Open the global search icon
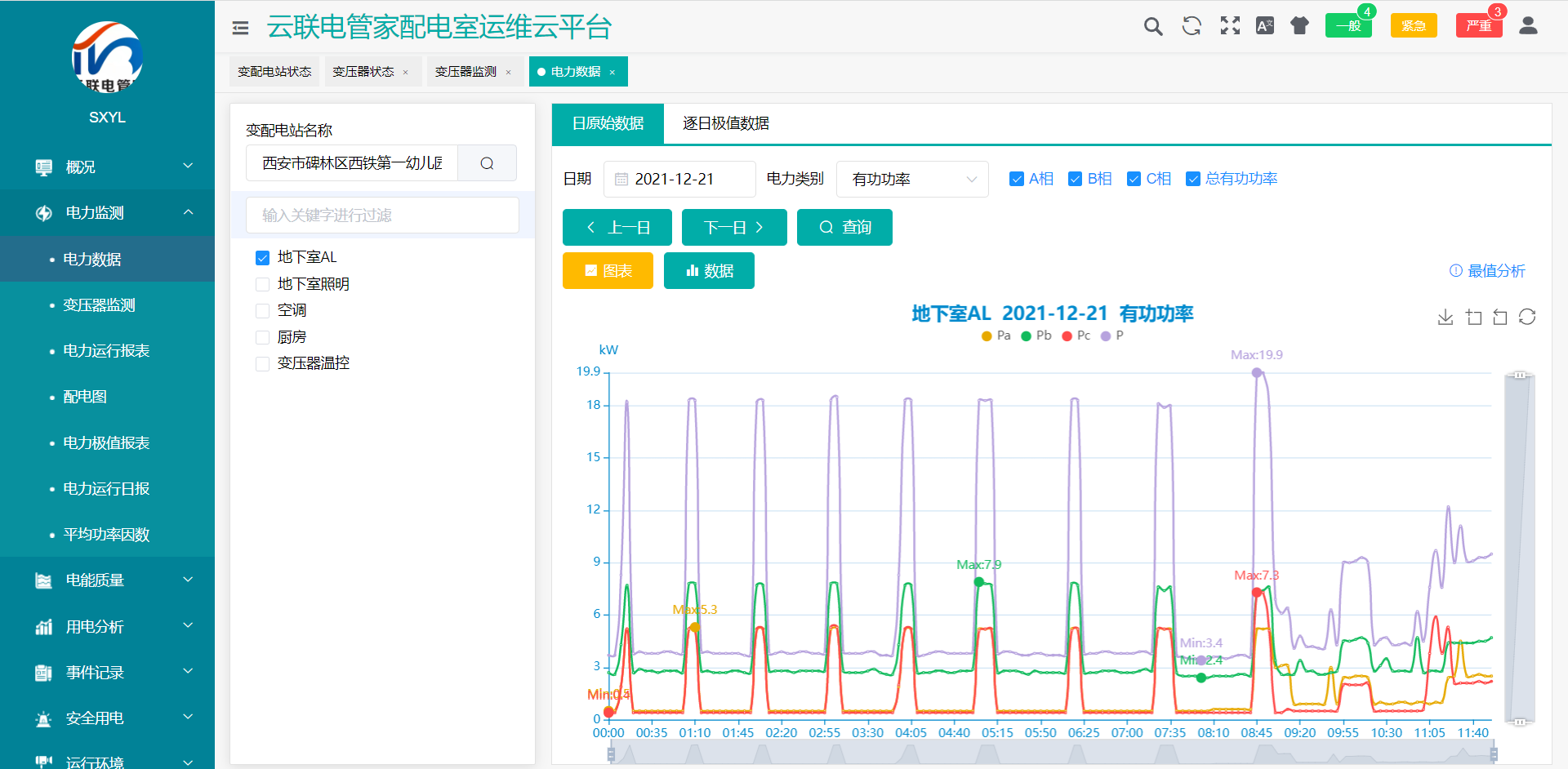The image size is (1568, 769). coord(1154,25)
